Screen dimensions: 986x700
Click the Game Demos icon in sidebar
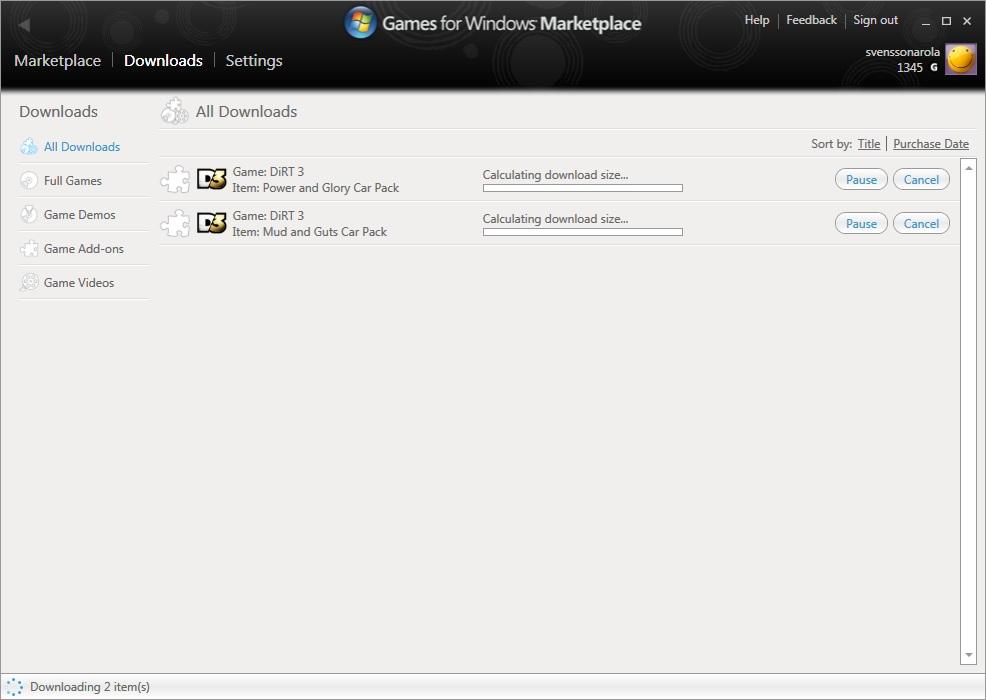(28, 214)
